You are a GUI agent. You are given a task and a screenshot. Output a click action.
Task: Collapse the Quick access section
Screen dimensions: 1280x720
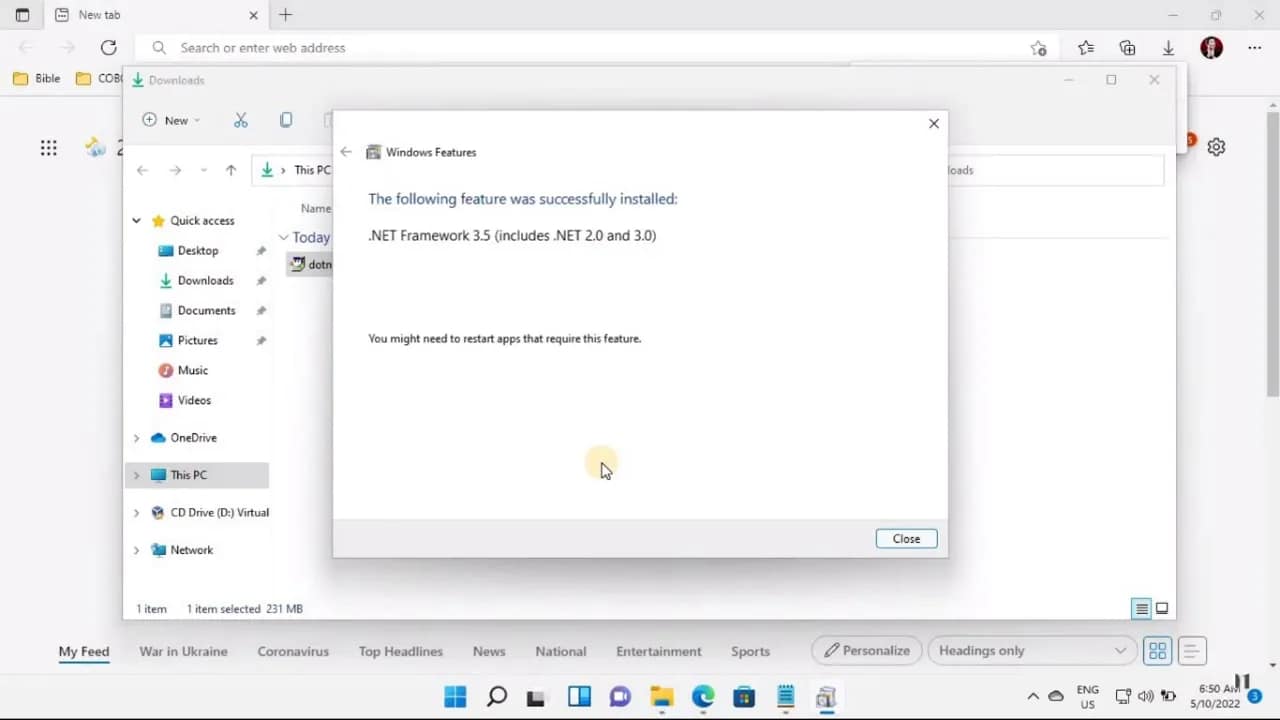(x=136, y=220)
